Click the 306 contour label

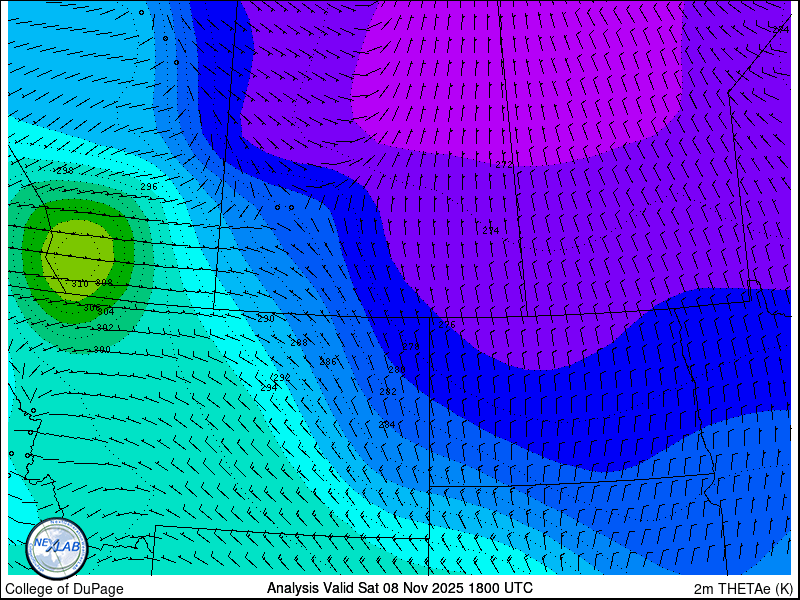coord(91,308)
